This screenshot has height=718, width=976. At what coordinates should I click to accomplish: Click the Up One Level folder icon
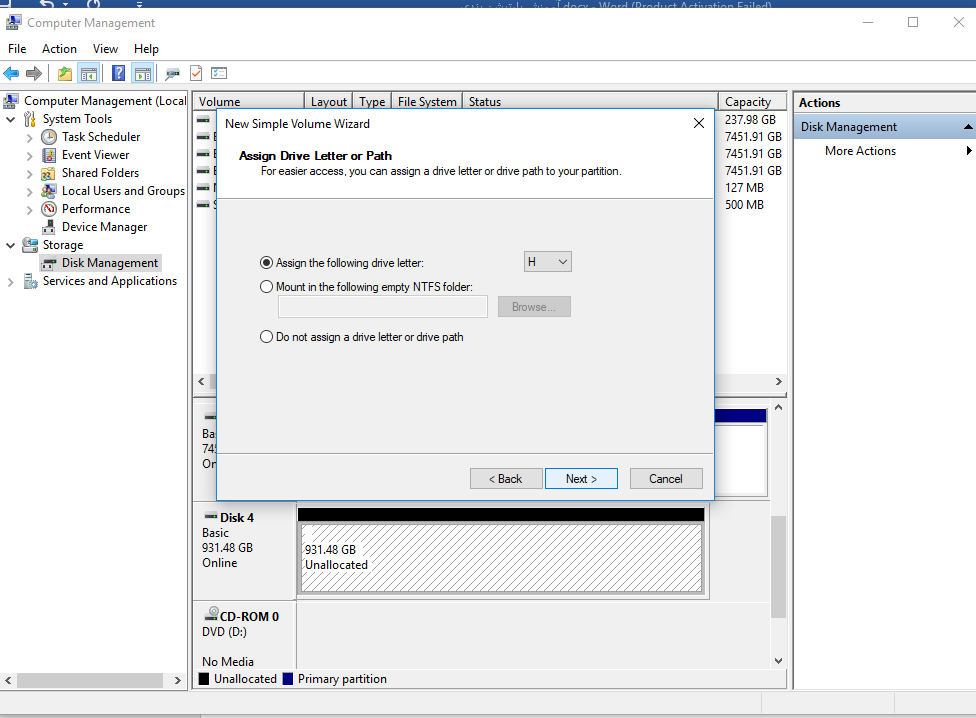[x=65, y=73]
